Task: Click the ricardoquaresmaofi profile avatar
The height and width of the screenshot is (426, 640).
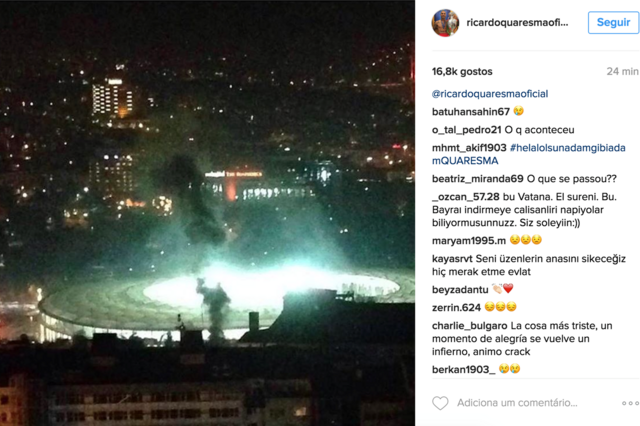Action: 445,23
